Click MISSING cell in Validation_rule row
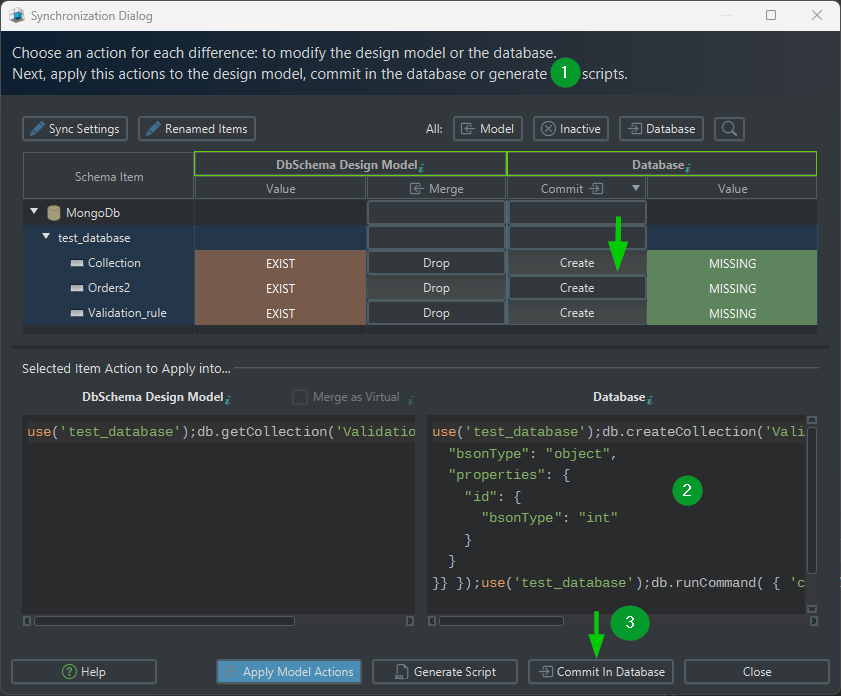The height and width of the screenshot is (696, 841). (732, 313)
